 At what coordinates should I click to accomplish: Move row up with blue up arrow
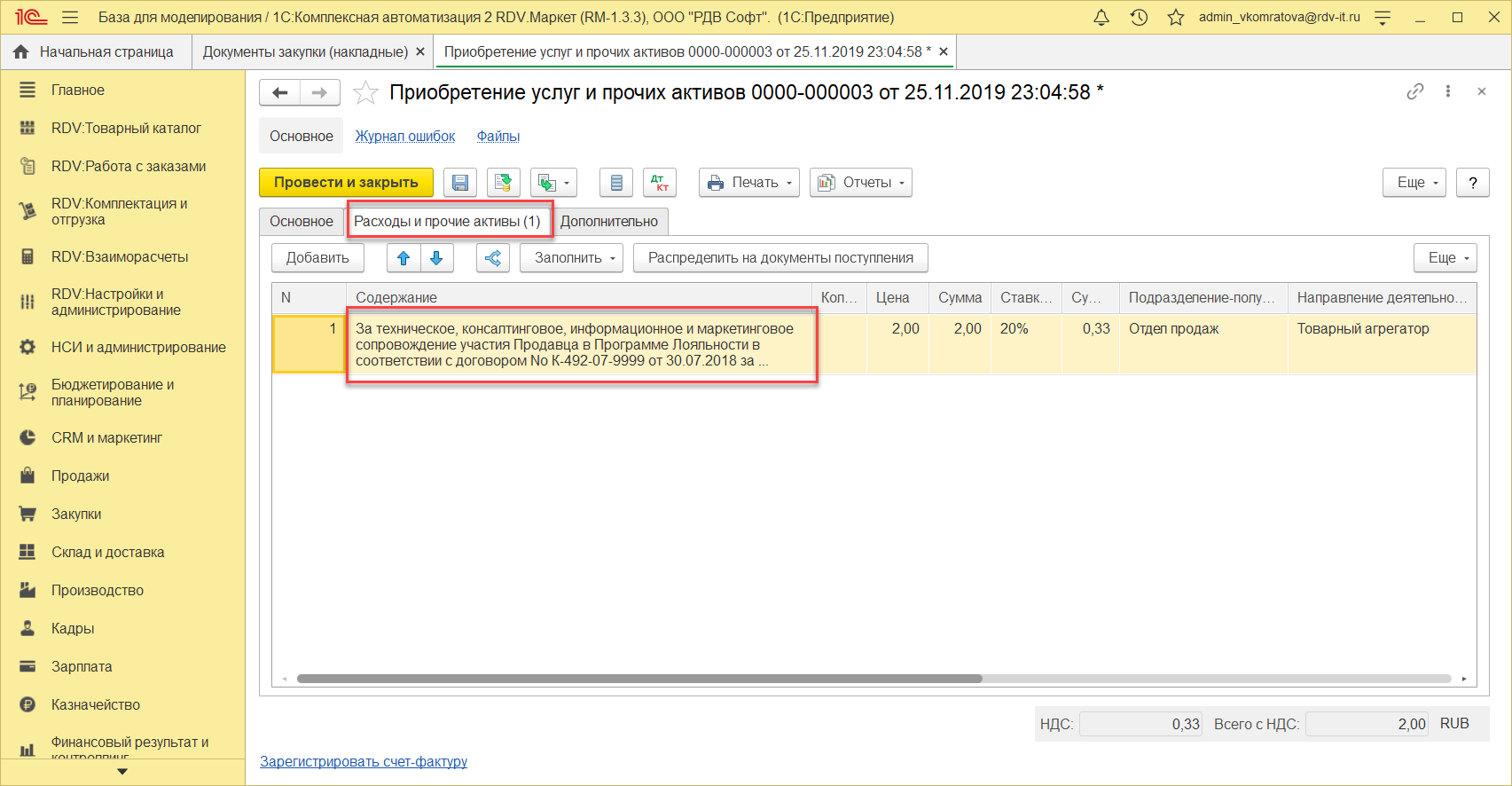(403, 258)
